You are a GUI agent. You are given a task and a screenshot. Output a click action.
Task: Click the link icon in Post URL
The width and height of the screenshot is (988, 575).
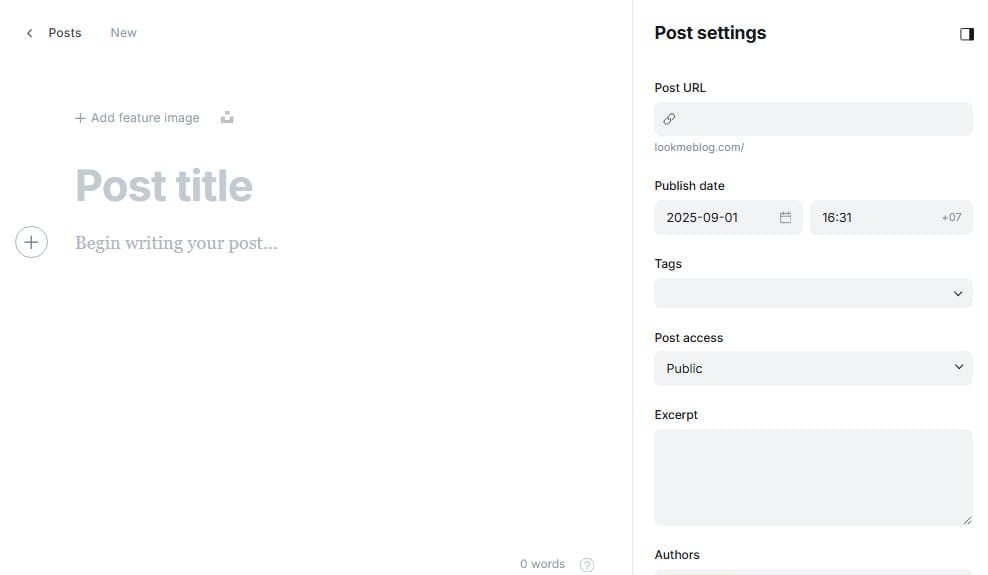[669, 119]
